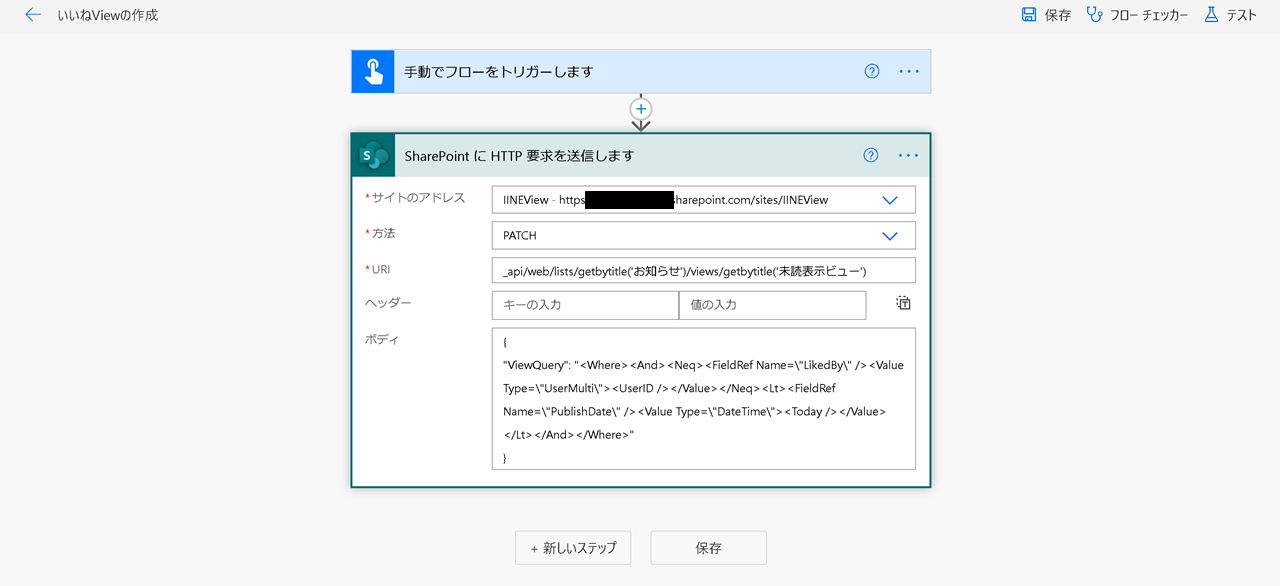The width and height of the screenshot is (1280, 586).
Task: Click テスト text in top bar
Action: (1241, 15)
